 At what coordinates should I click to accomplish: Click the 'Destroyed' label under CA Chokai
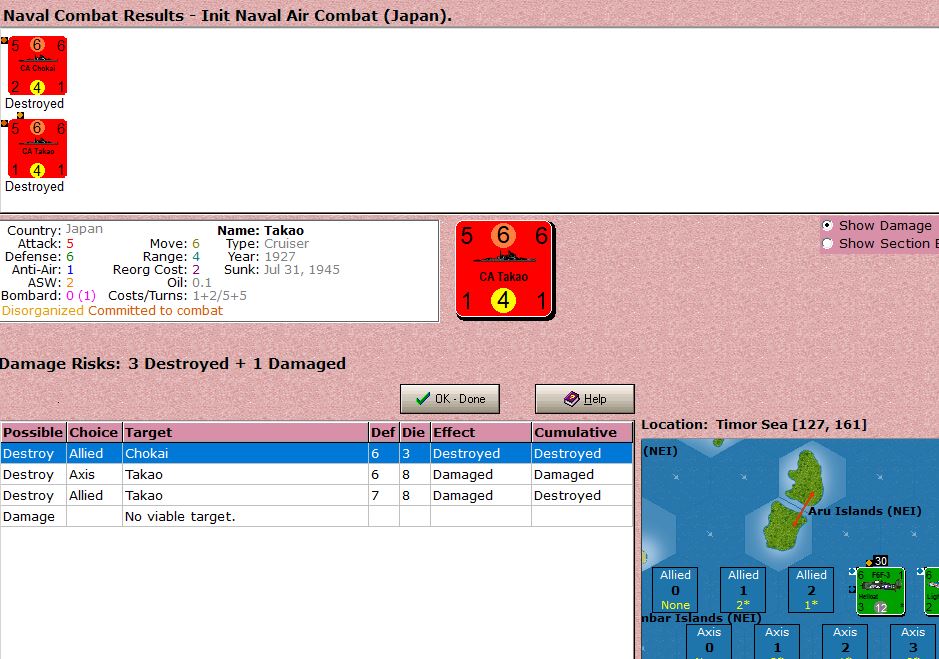(34, 104)
